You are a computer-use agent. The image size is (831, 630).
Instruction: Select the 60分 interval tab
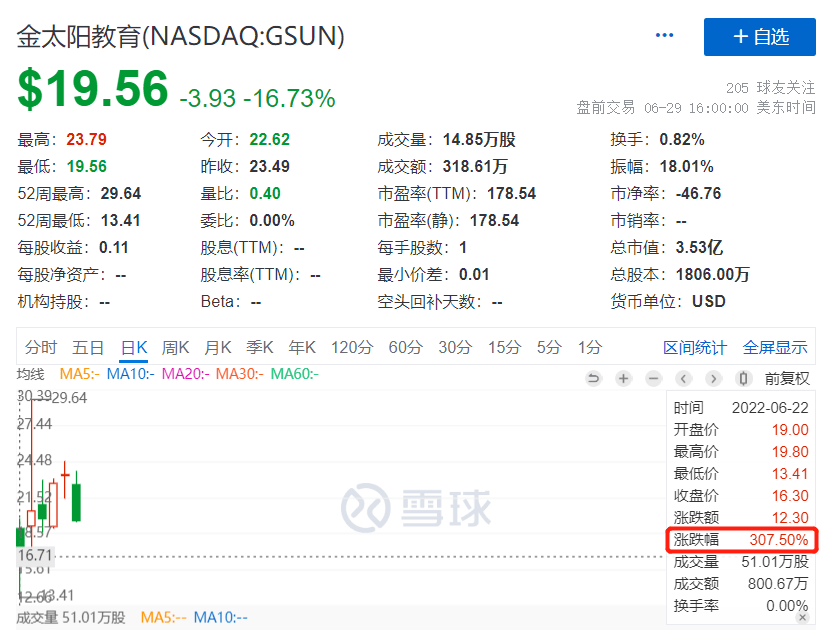click(406, 347)
